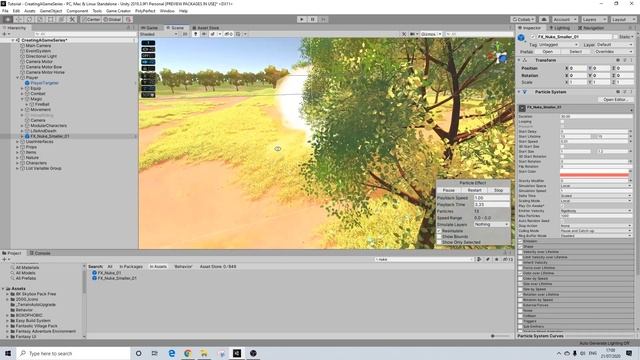Switch to the Game tab
The height and width of the screenshot is (360, 640).
click(149, 28)
